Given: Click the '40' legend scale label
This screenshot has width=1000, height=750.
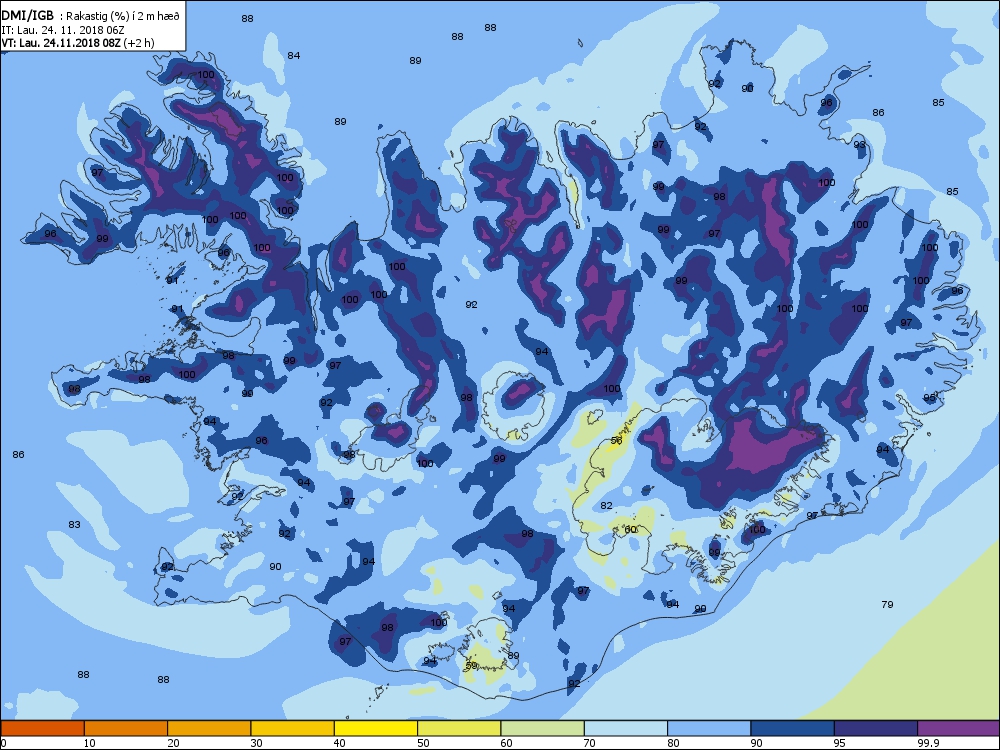Looking at the screenshot, I should (x=340, y=743).
